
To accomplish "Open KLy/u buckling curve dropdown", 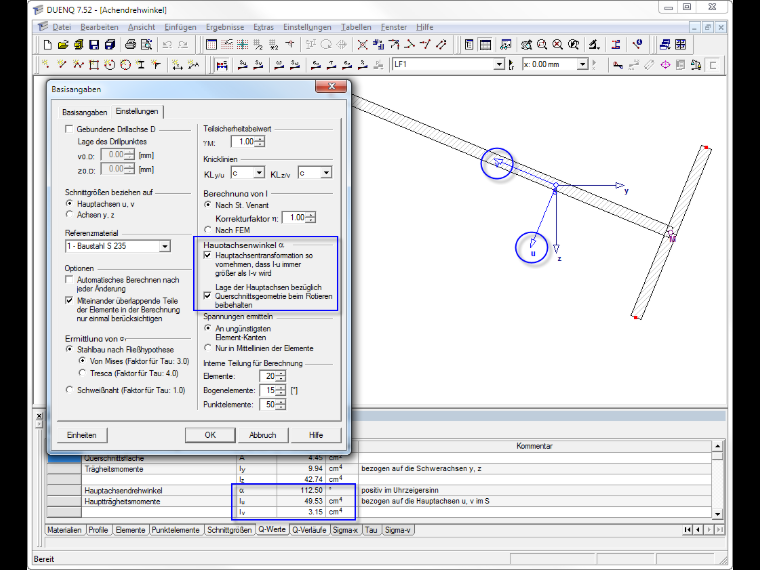I will [259, 173].
